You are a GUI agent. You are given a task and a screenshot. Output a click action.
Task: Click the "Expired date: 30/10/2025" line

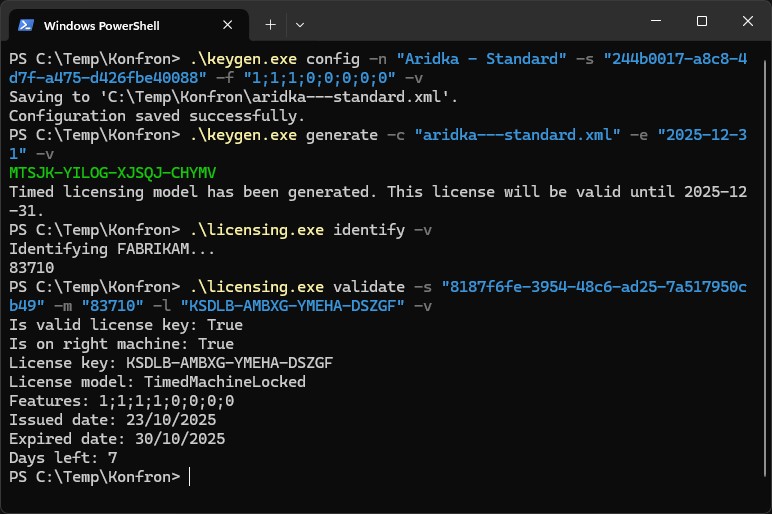(116, 439)
